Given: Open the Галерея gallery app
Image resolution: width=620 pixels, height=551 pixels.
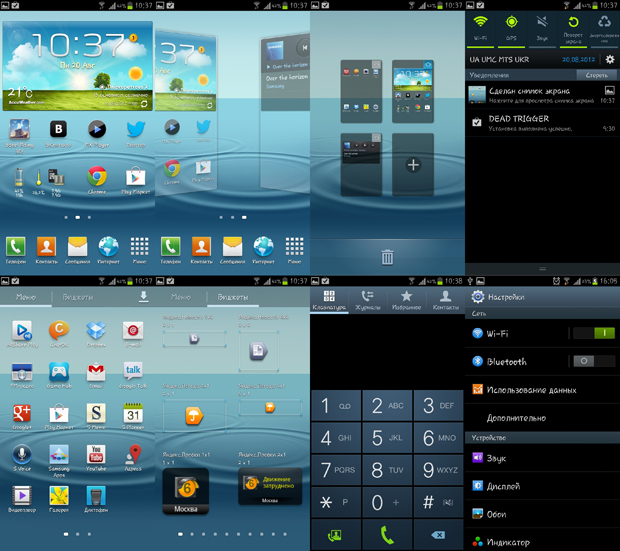Looking at the screenshot, I should pos(59,496).
